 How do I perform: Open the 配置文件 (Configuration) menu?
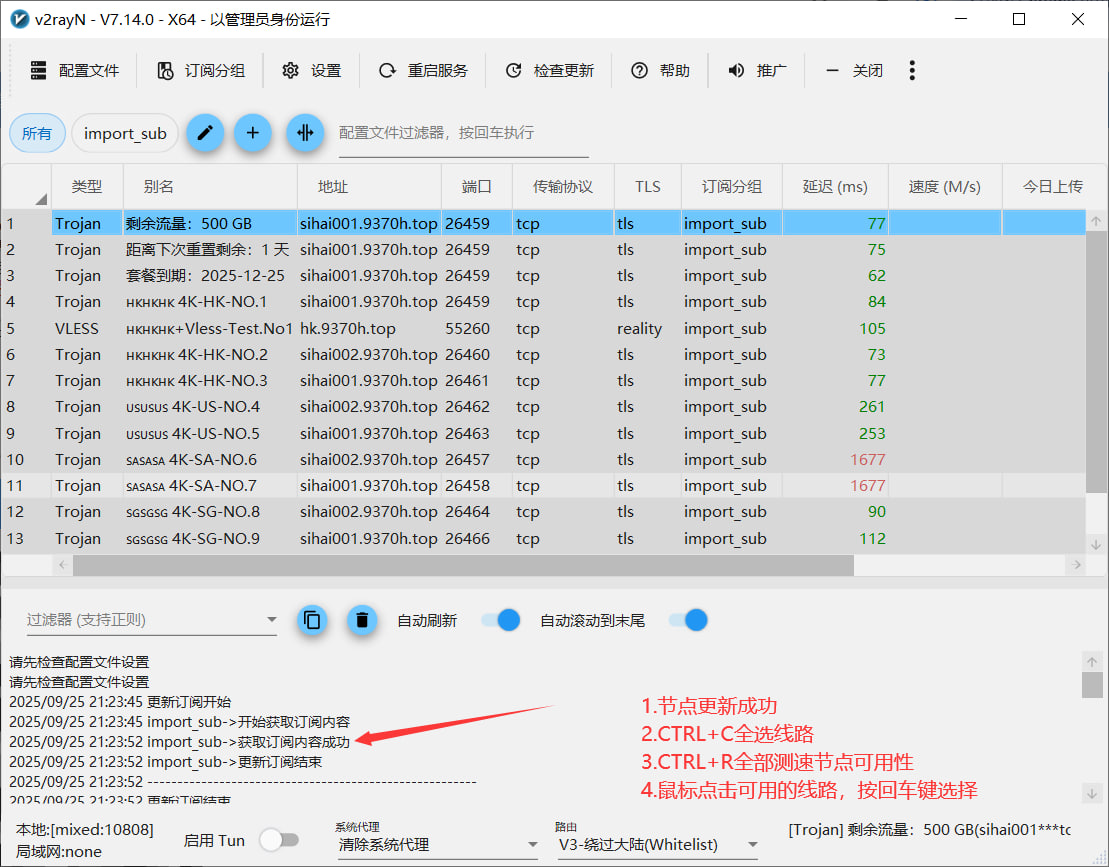point(75,71)
